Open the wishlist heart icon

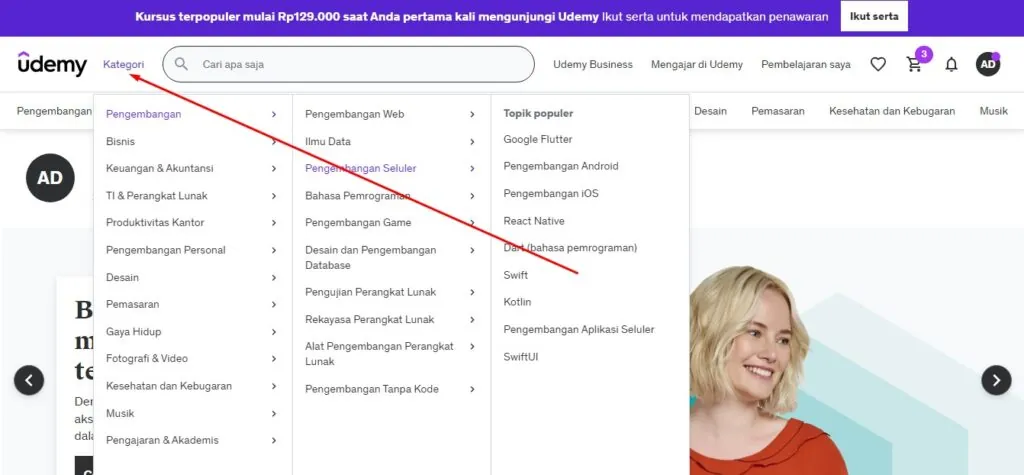click(878, 64)
